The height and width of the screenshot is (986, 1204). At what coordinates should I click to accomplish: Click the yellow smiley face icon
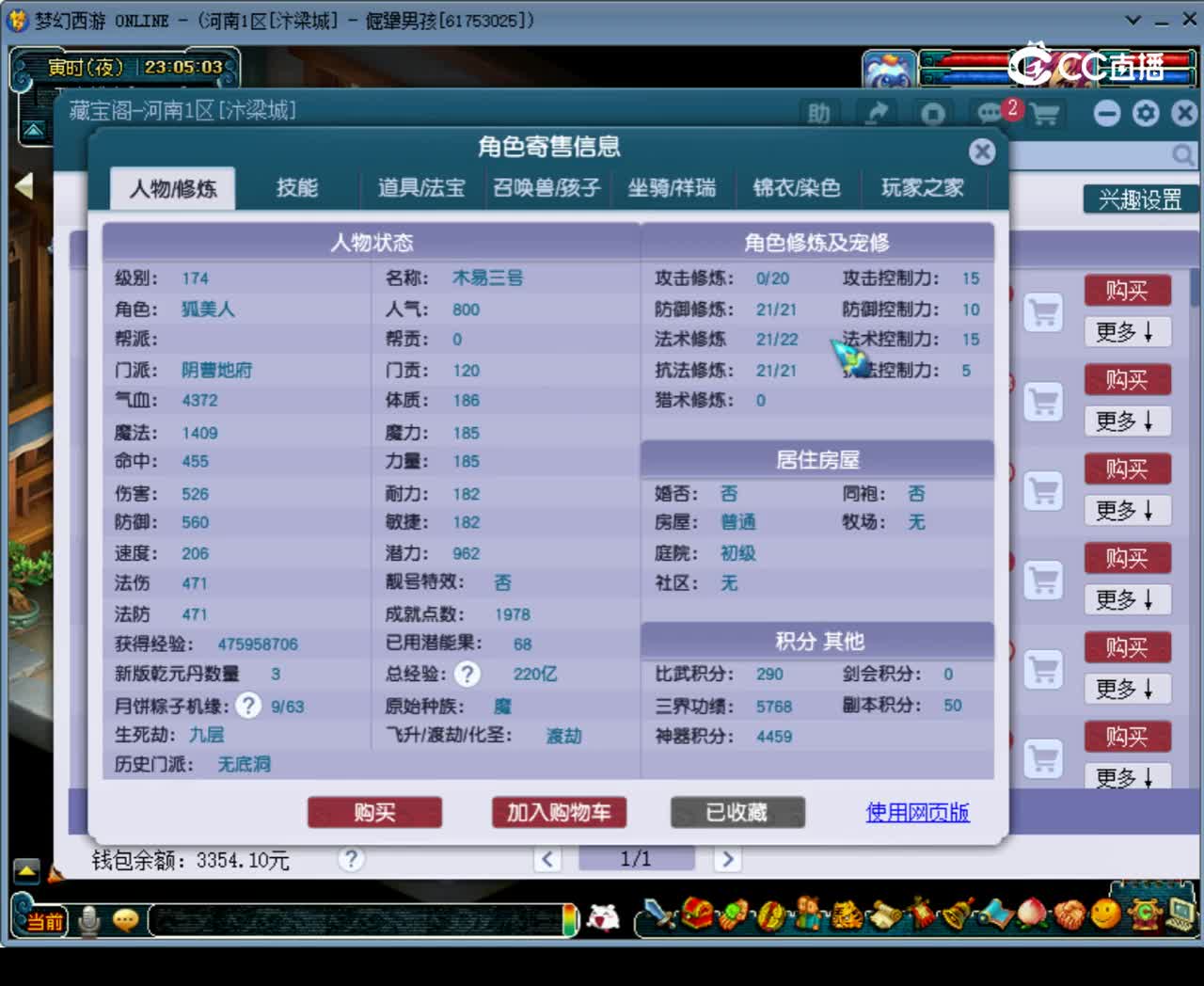(1106, 913)
